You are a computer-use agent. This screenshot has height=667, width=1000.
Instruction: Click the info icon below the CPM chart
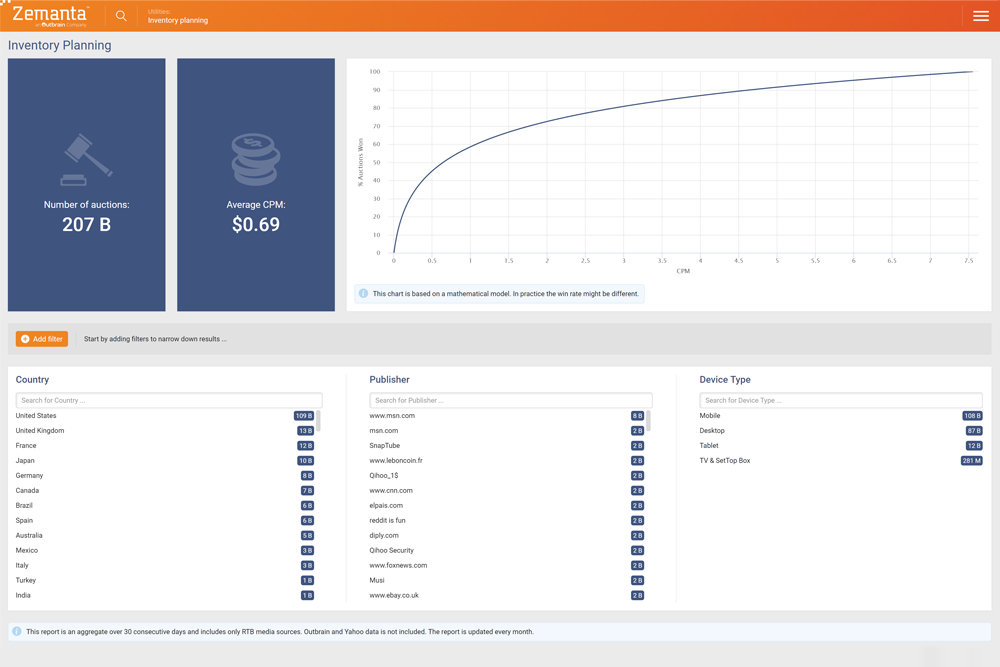[362, 293]
